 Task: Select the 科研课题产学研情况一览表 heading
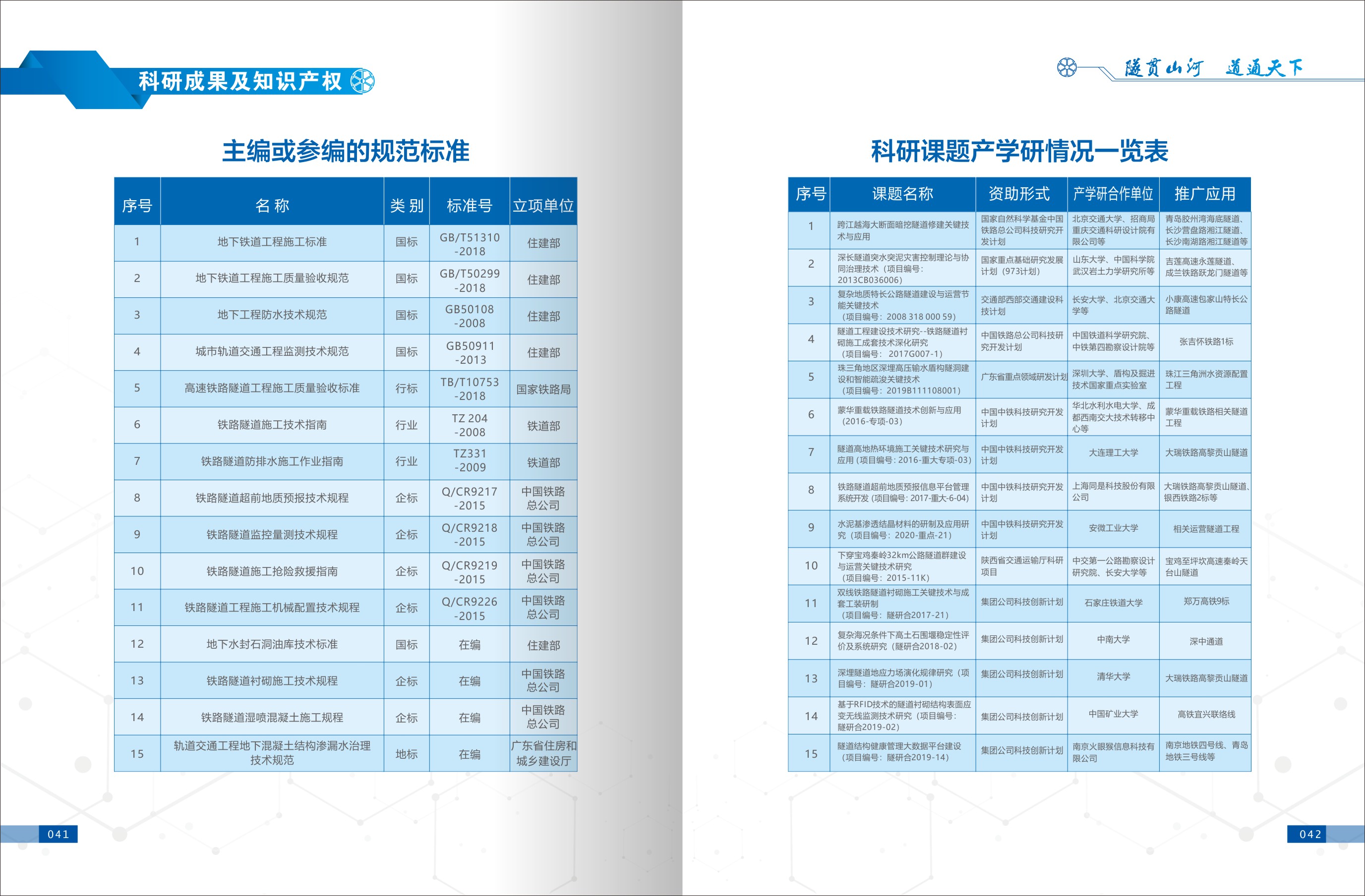(x=1019, y=151)
